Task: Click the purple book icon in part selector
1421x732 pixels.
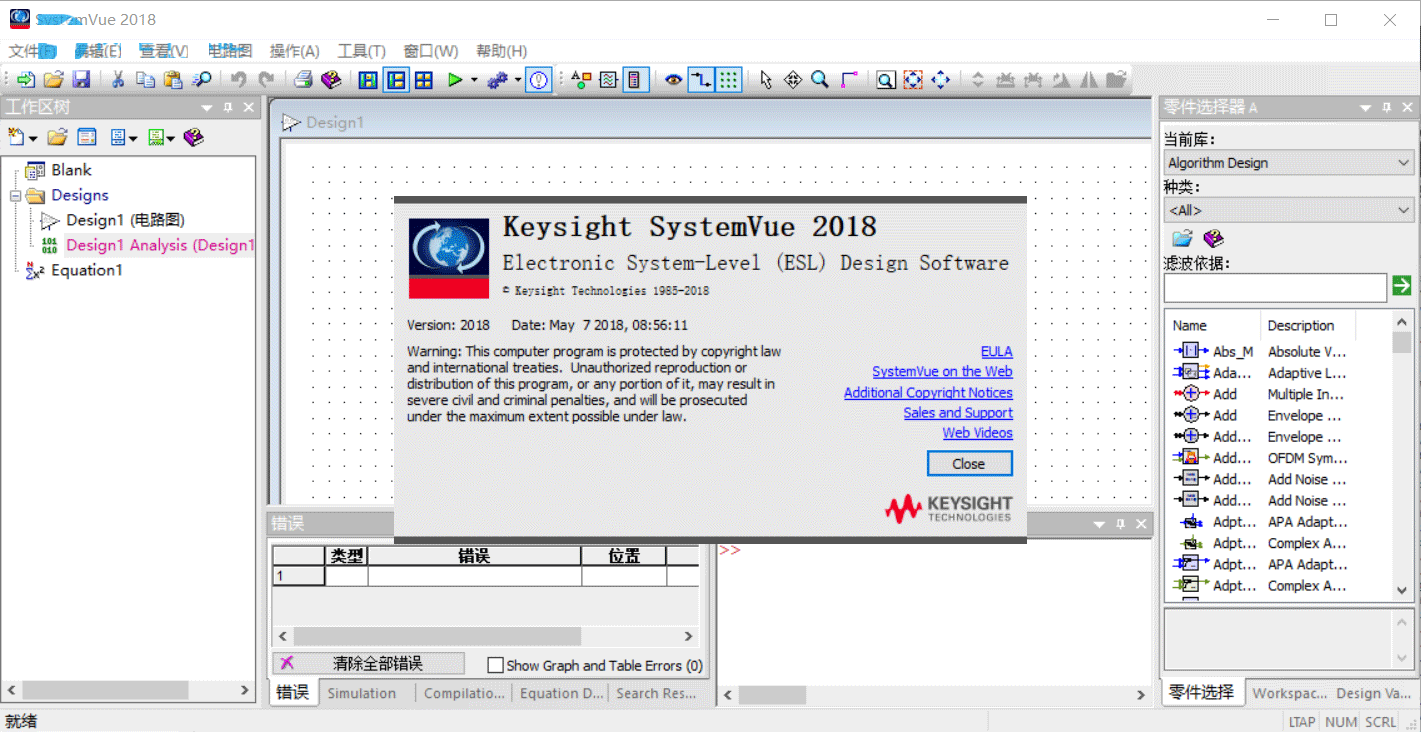Action: click(1213, 238)
